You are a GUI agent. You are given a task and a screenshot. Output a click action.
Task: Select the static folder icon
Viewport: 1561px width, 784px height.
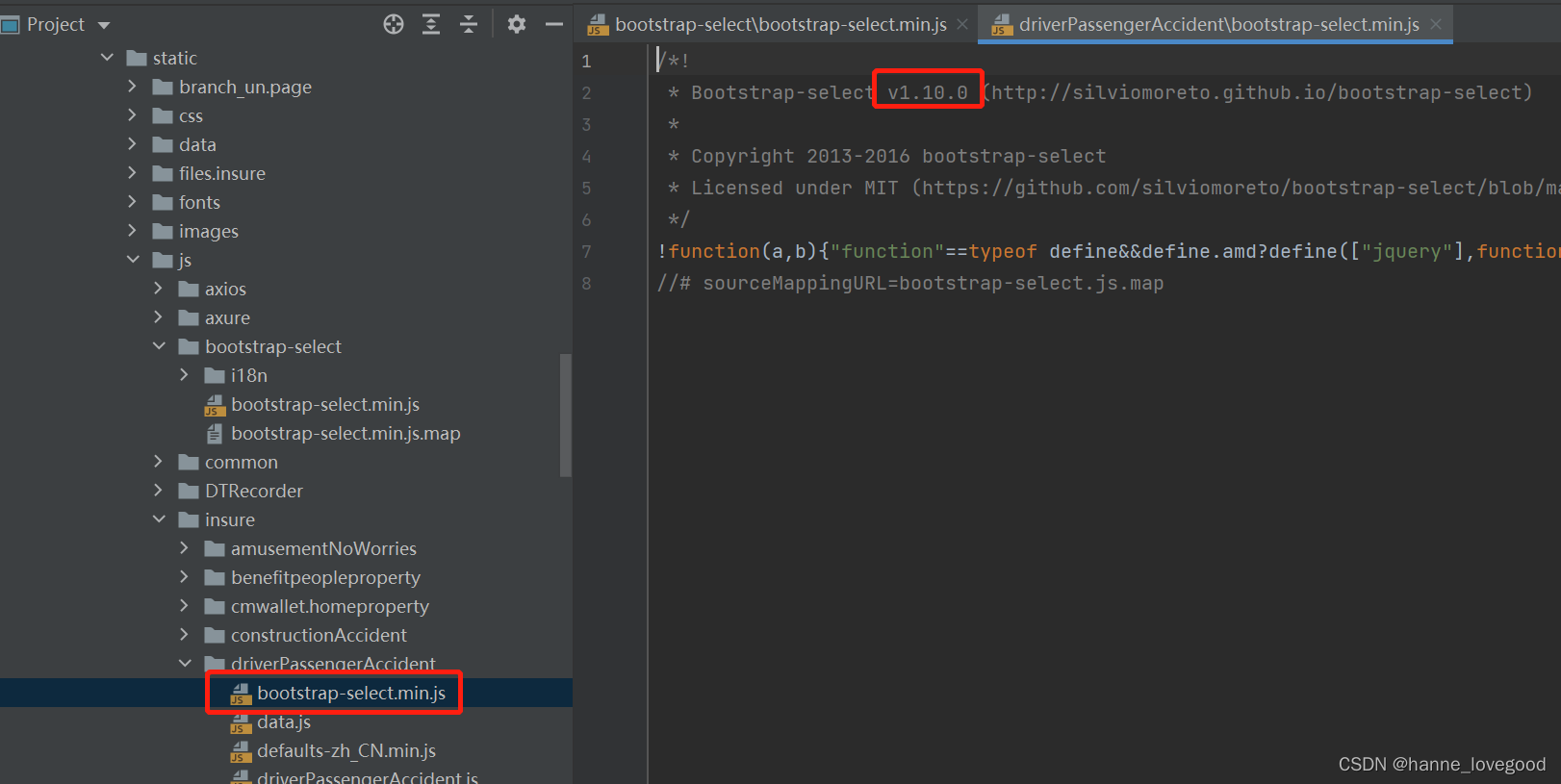[x=137, y=58]
